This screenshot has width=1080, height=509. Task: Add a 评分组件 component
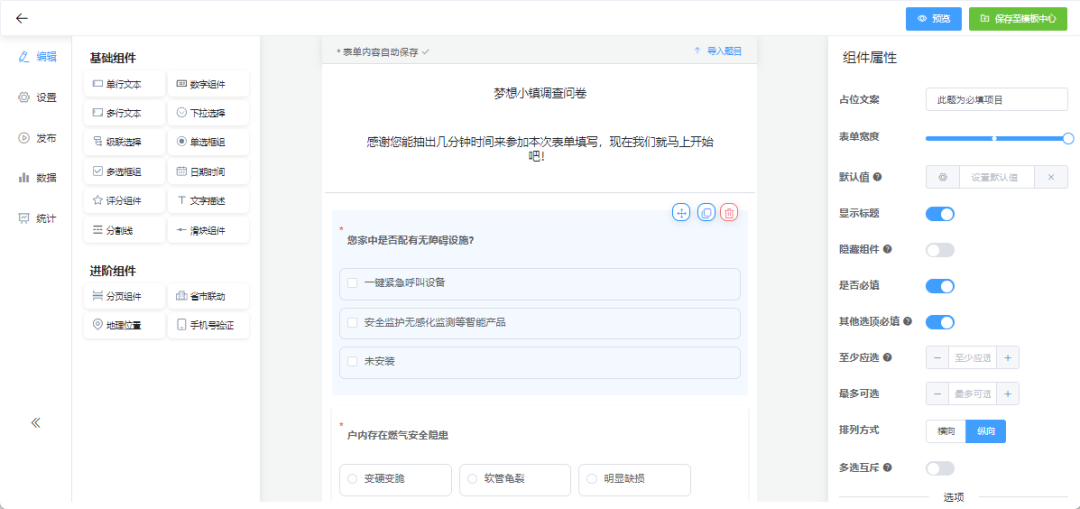125,200
